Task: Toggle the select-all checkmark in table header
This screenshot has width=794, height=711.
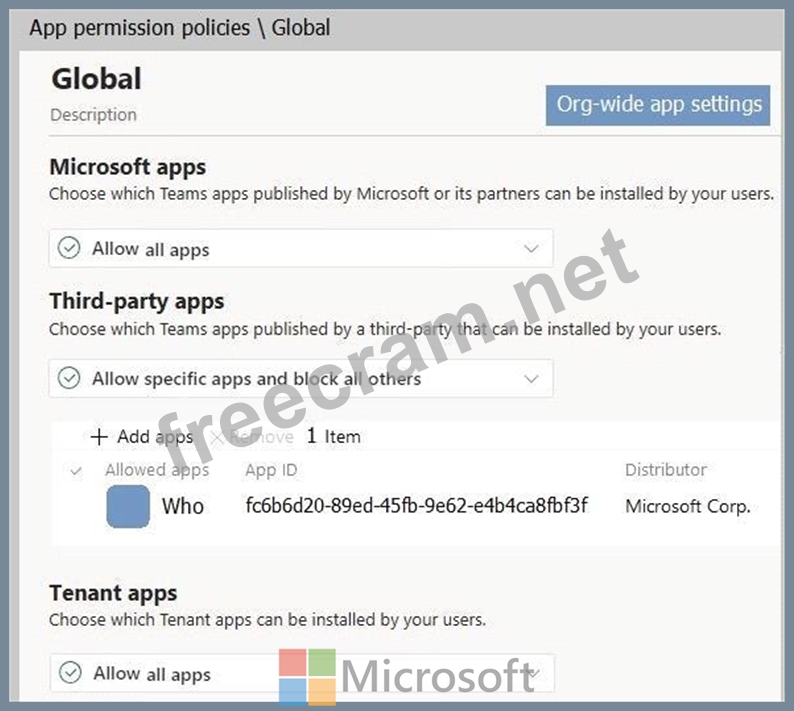Action: [x=76, y=470]
